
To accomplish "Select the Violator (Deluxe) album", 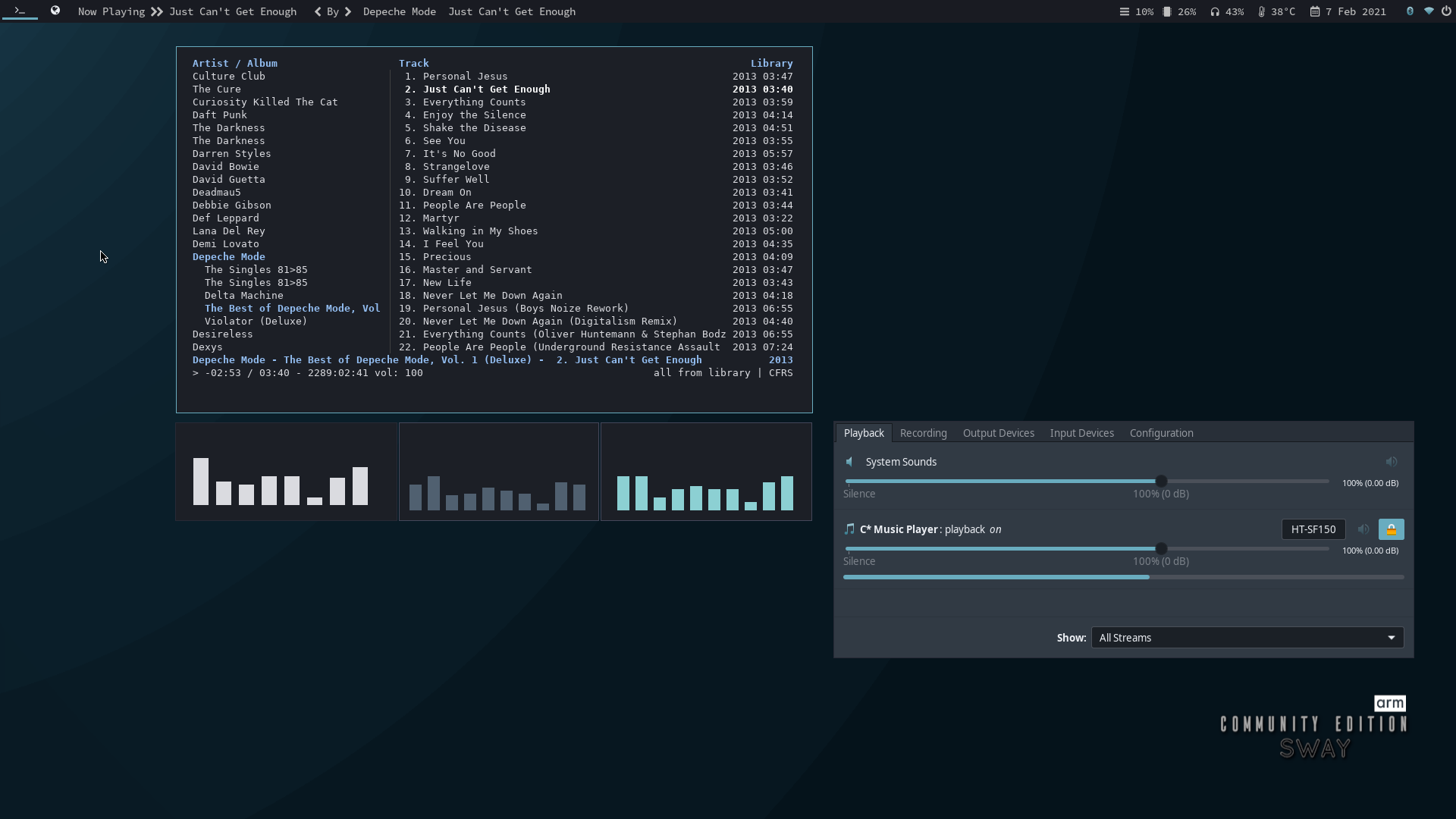I will click(x=256, y=322).
